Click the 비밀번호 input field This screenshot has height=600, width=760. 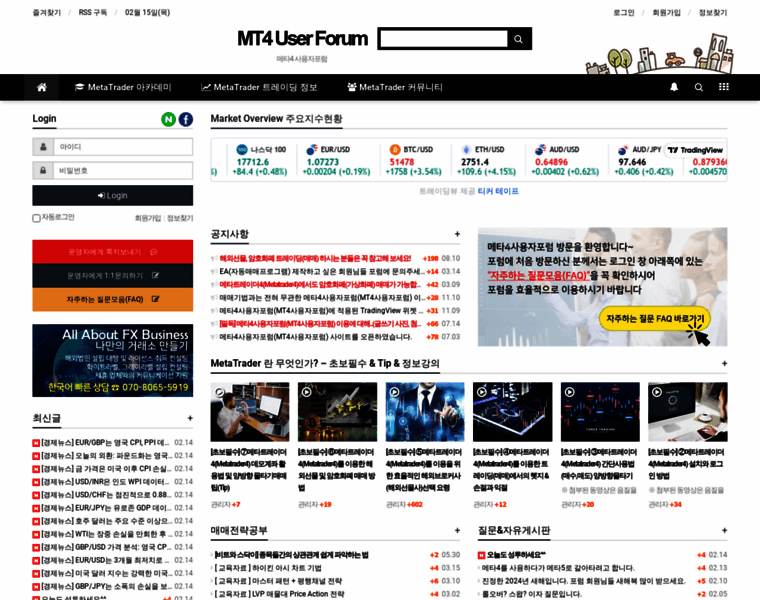pos(123,171)
